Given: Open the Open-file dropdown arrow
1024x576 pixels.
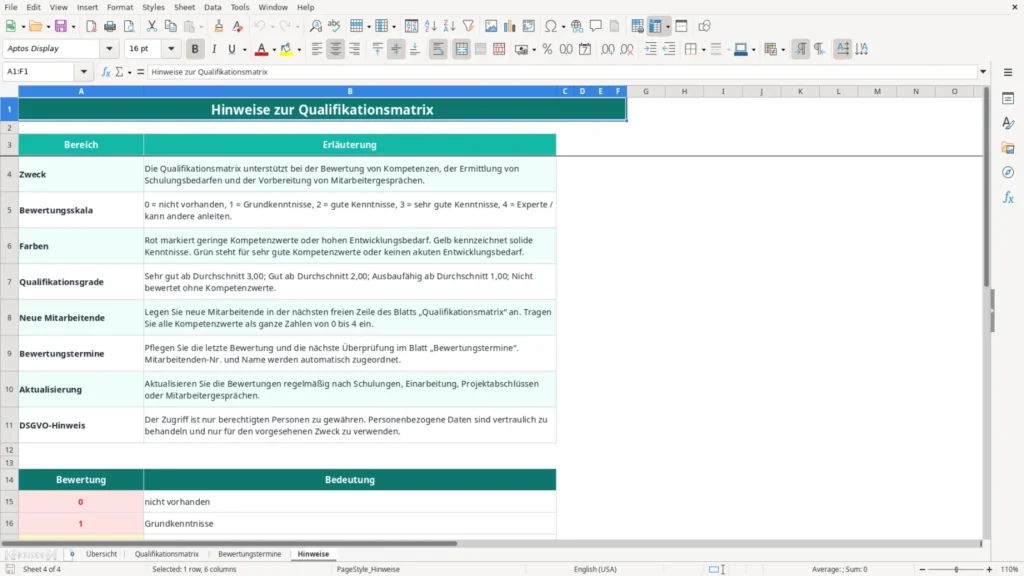Looking at the screenshot, I should pos(48,27).
